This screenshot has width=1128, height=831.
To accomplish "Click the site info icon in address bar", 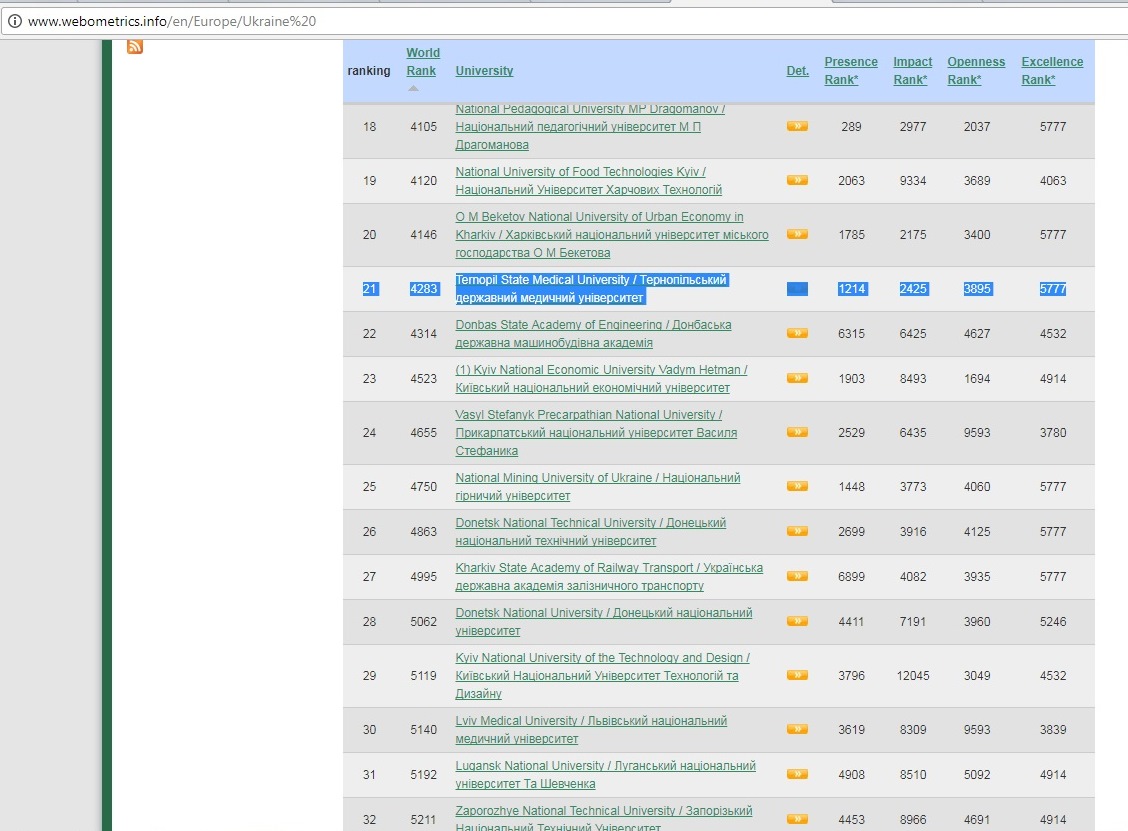I will (15, 21).
